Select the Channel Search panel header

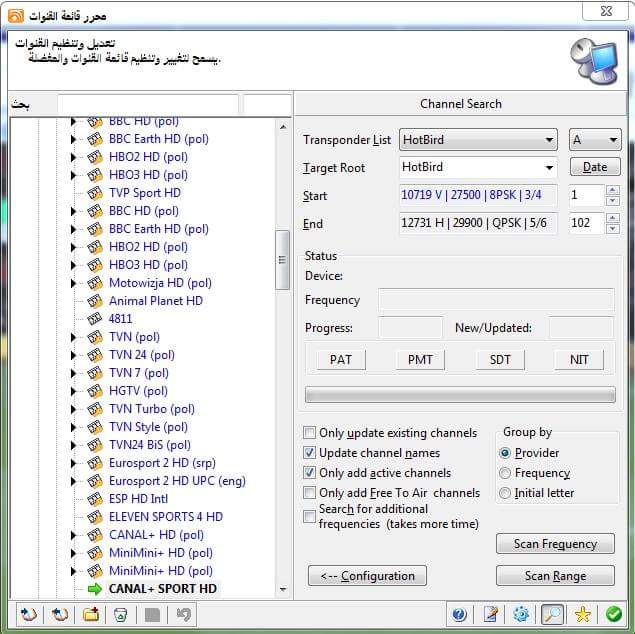pos(461,104)
